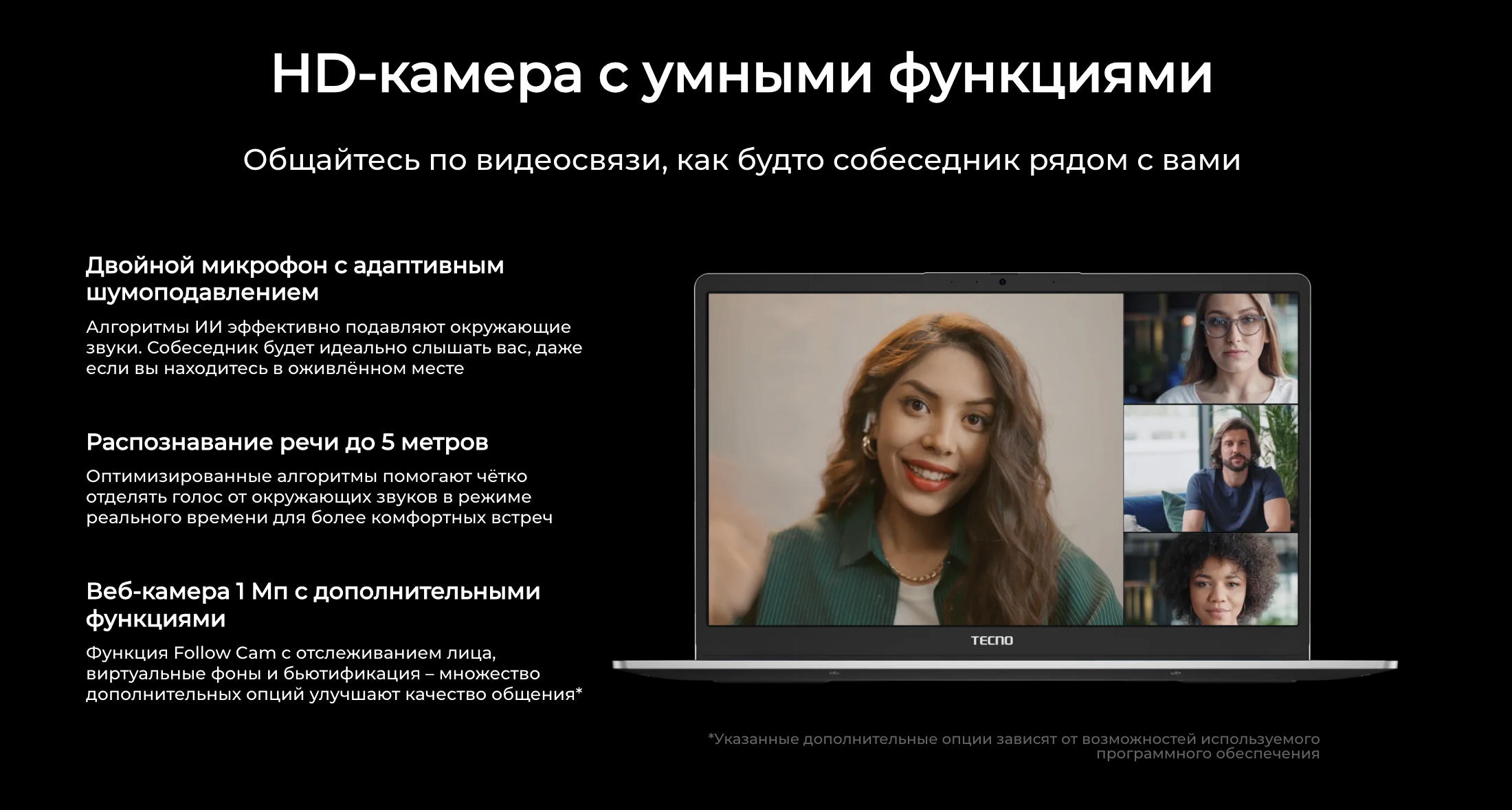Click the subtitle 'Общайтесь по видеосвязи, как будто собеседник рядом с вами'
The image size is (1512, 810).
tap(742, 160)
